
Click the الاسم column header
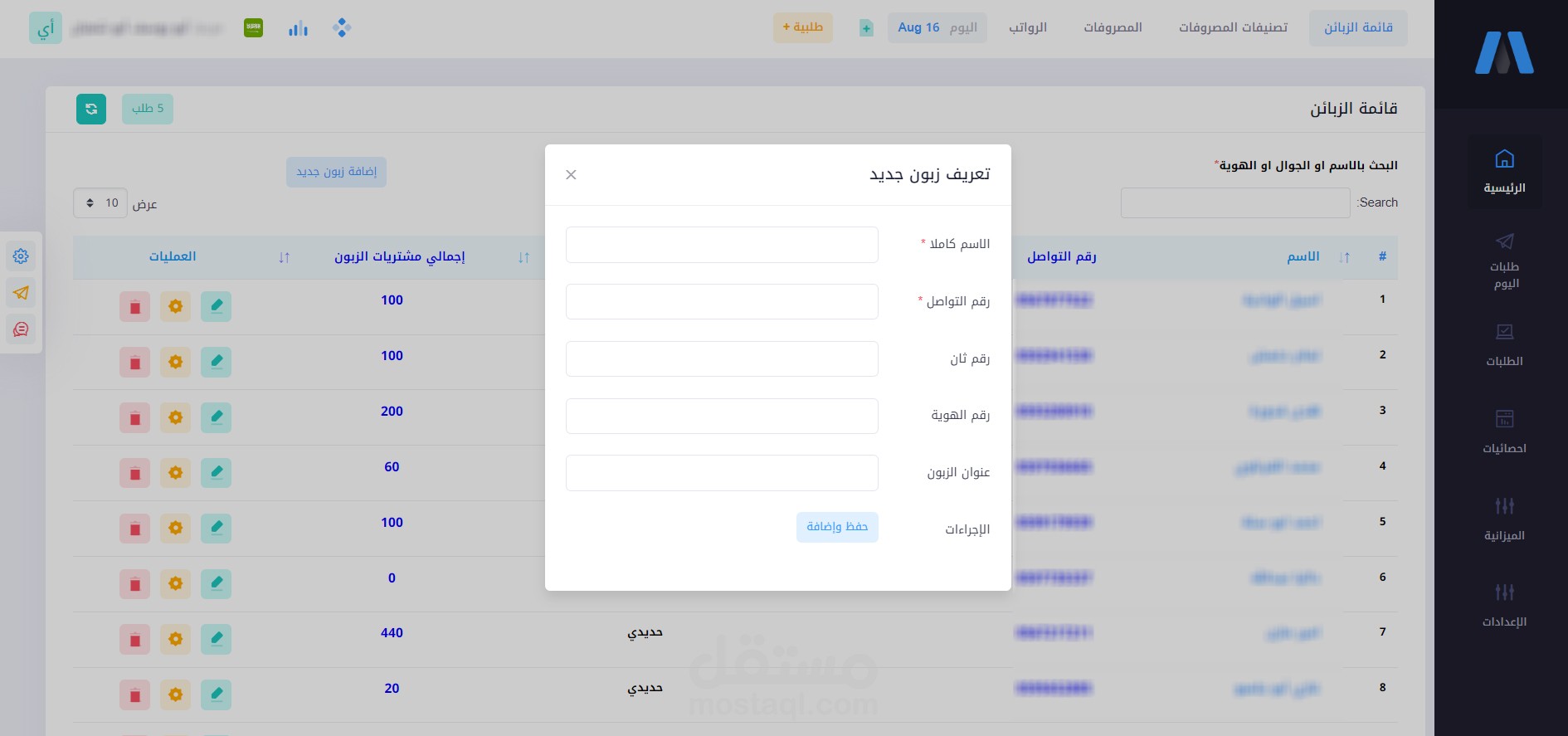(1303, 256)
